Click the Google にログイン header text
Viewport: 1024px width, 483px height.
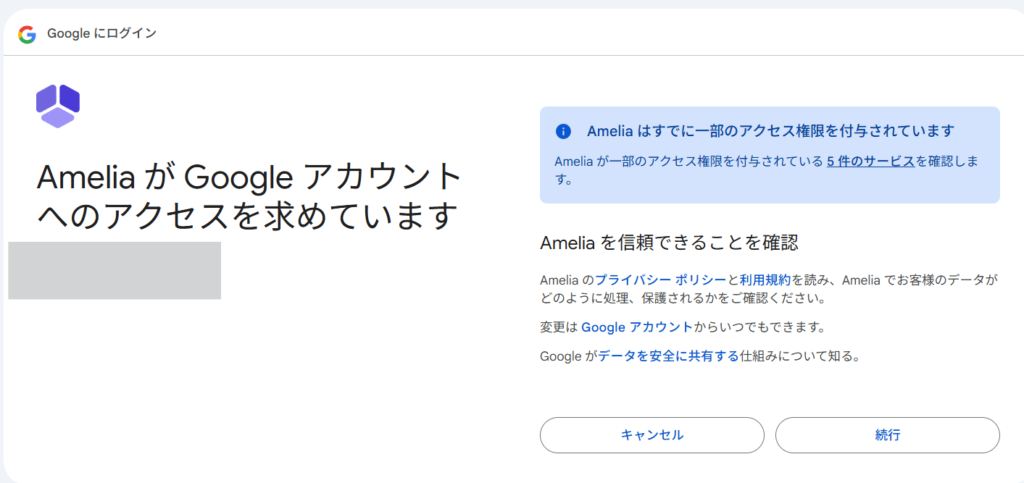click(x=102, y=34)
